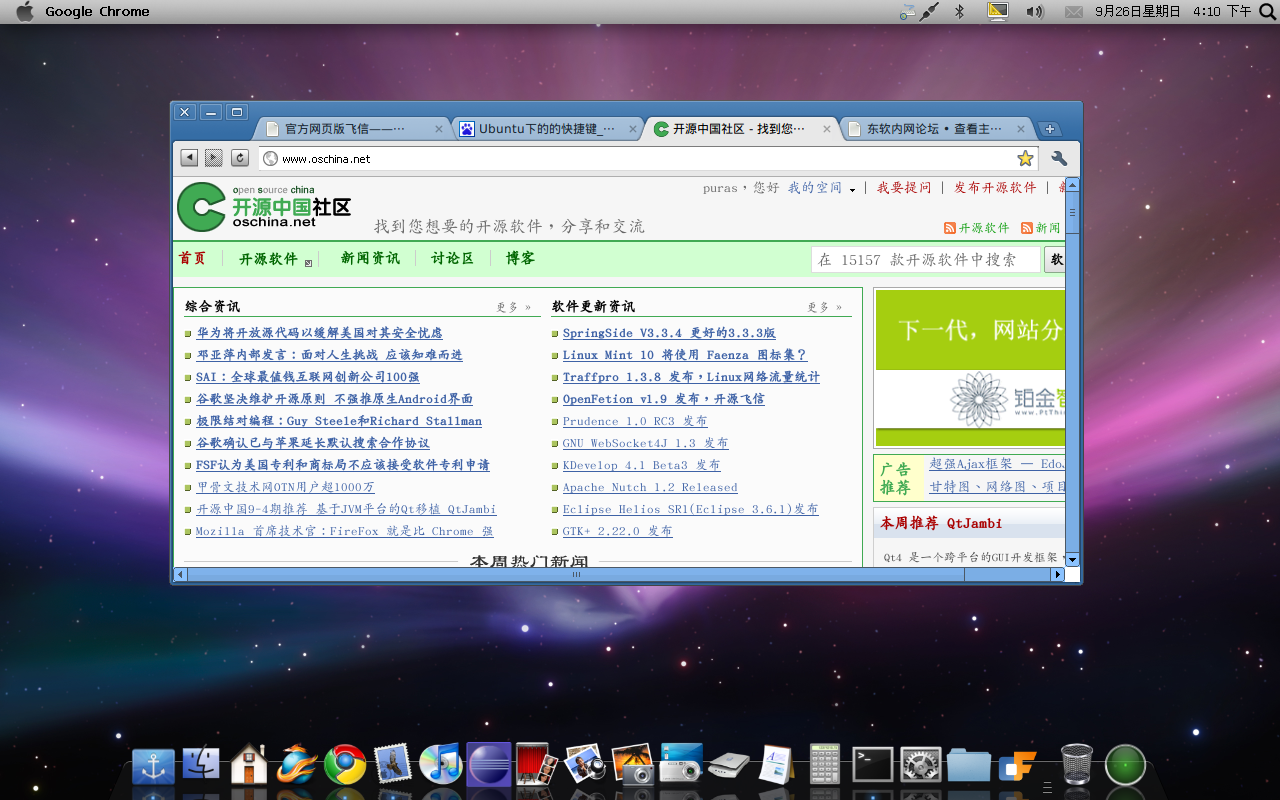1280x800 pixels.
Task: Click the 新闻 RSS feed icon
Action: click(1027, 228)
